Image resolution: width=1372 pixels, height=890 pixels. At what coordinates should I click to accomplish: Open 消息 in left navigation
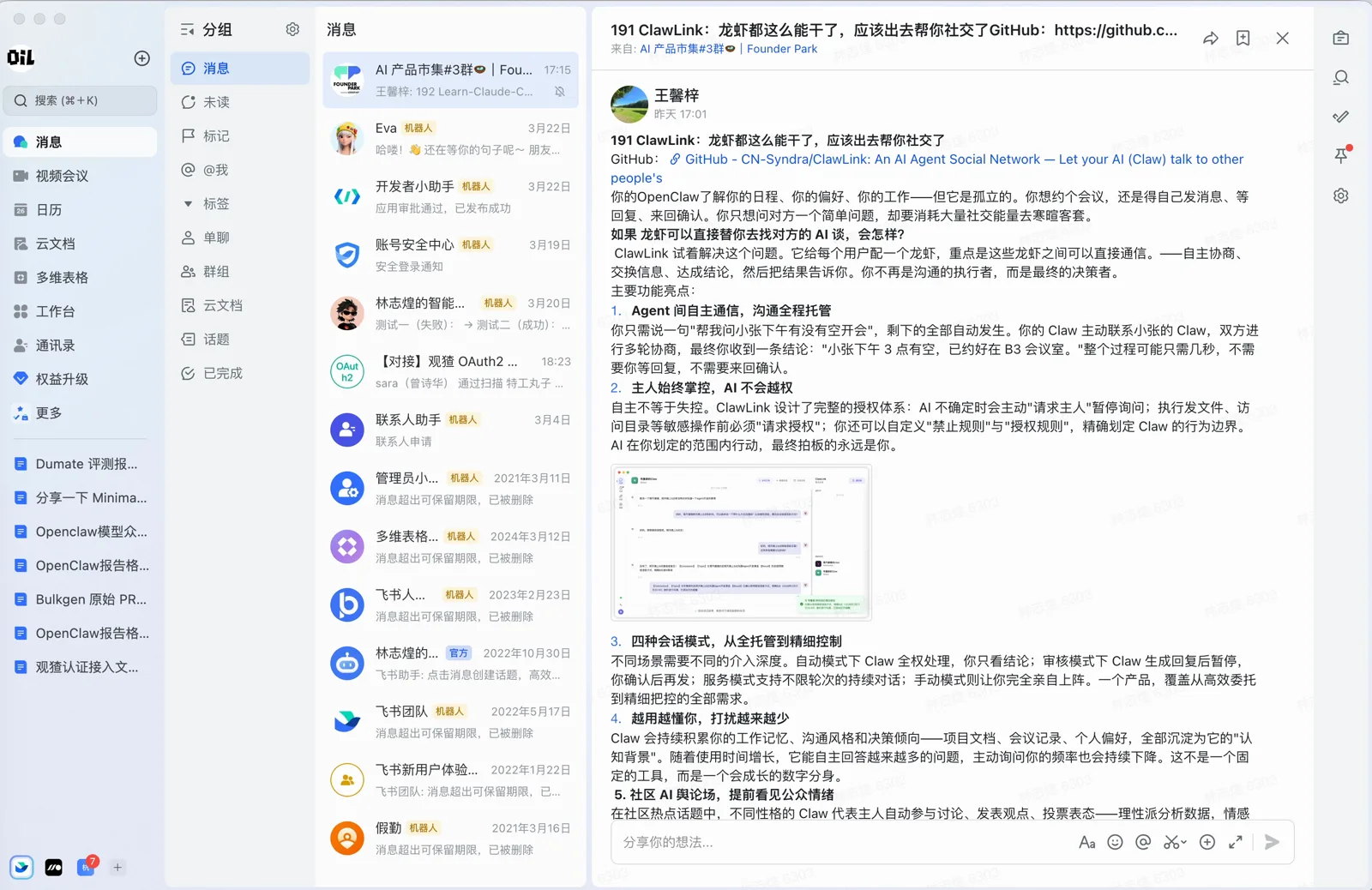(81, 142)
